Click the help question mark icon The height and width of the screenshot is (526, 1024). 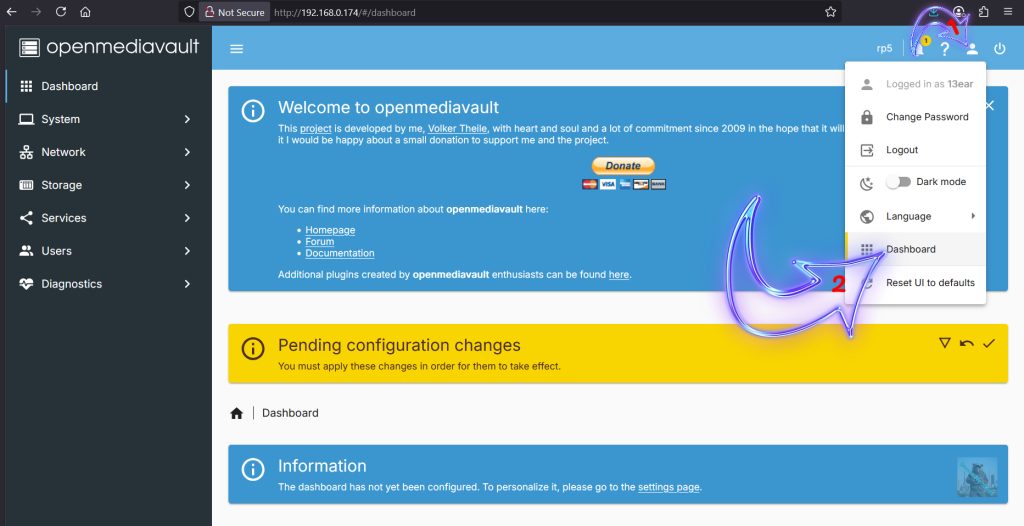coord(944,49)
